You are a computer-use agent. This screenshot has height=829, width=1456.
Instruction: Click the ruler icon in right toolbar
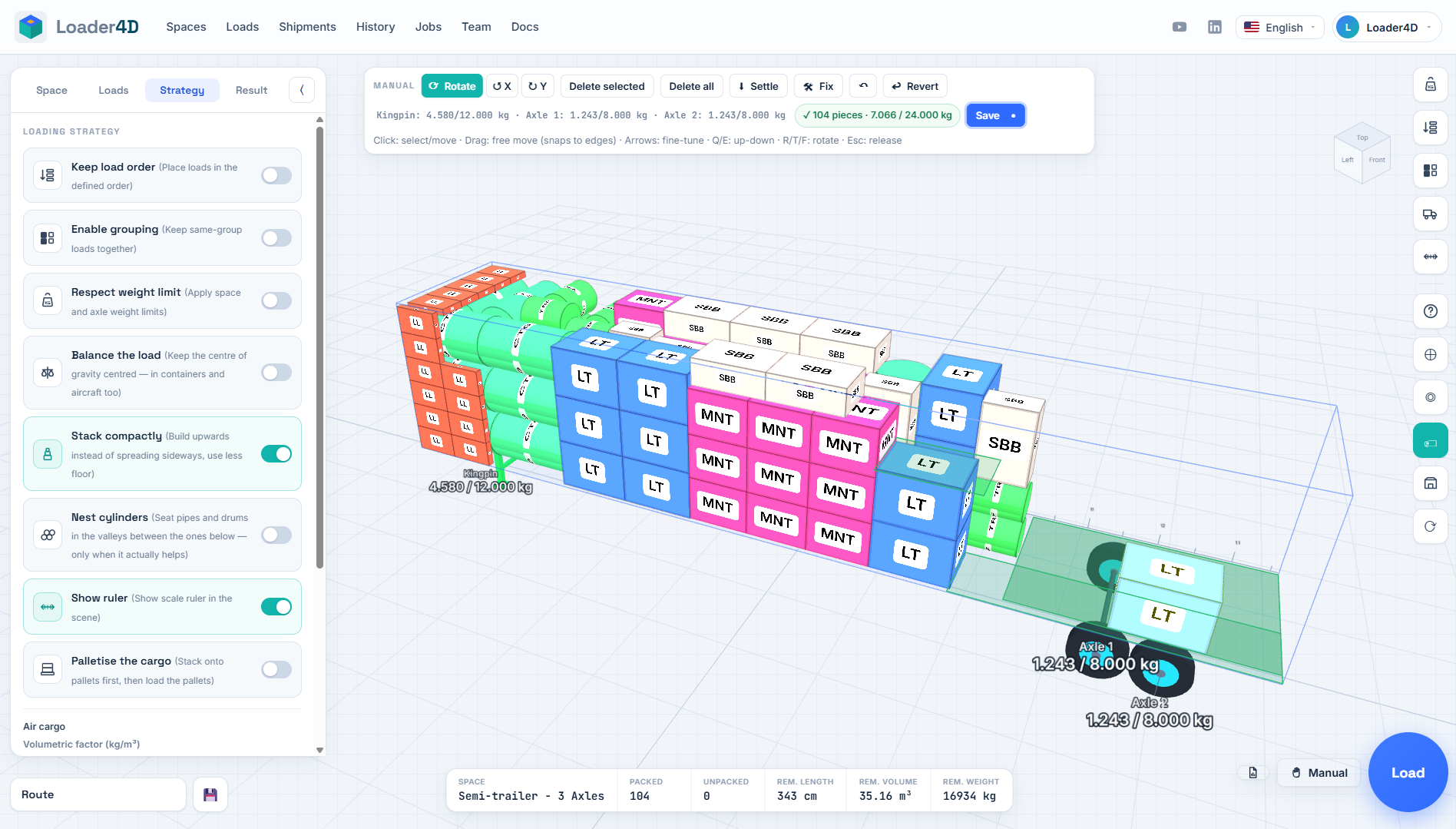click(x=1431, y=257)
